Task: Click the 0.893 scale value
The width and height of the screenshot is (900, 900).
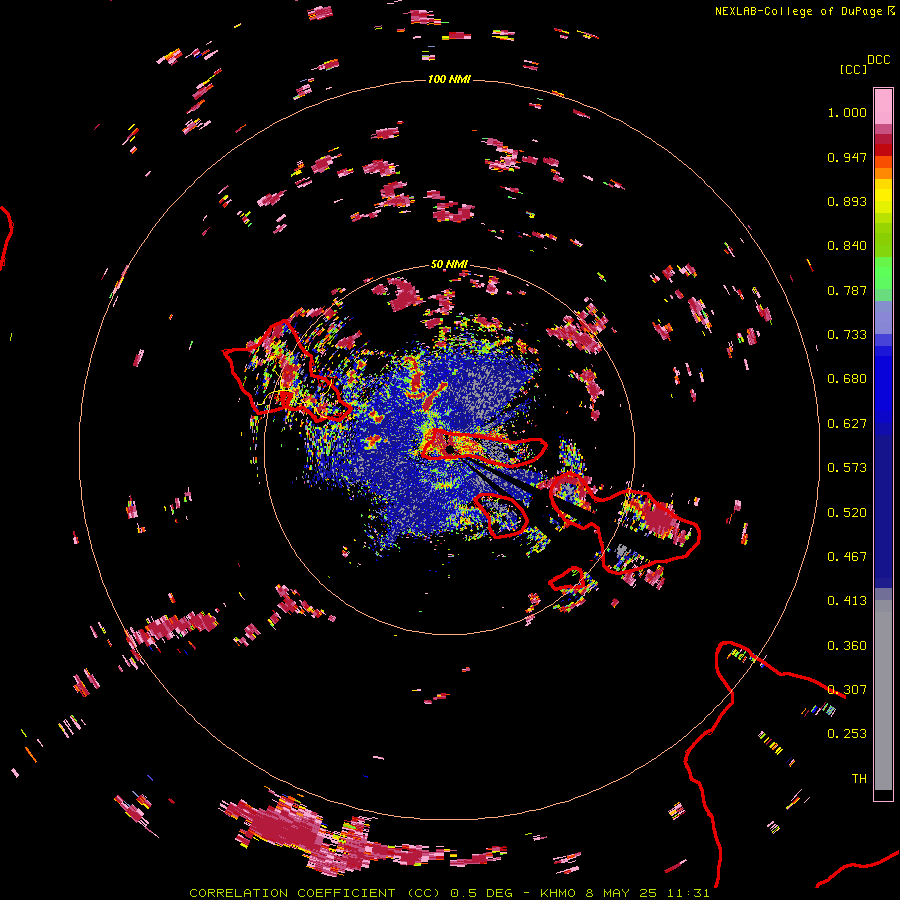Action: pyautogui.click(x=847, y=201)
